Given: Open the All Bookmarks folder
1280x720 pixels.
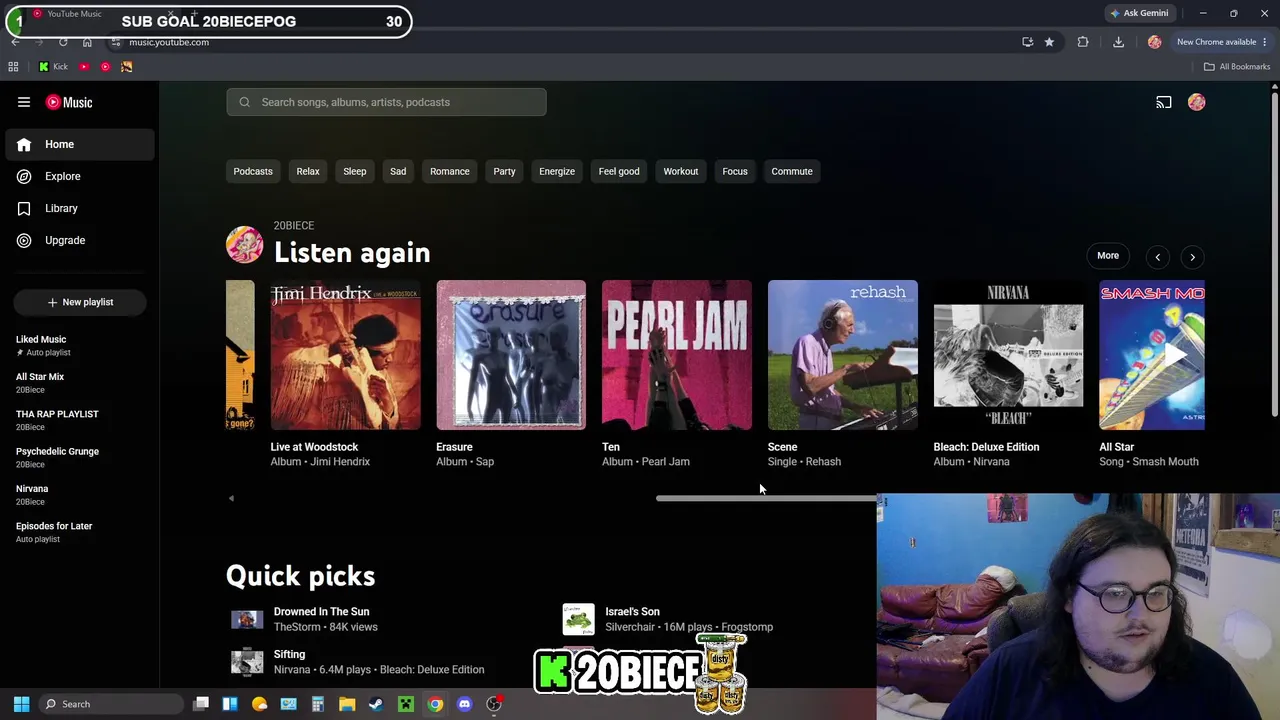Looking at the screenshot, I should (x=1237, y=67).
